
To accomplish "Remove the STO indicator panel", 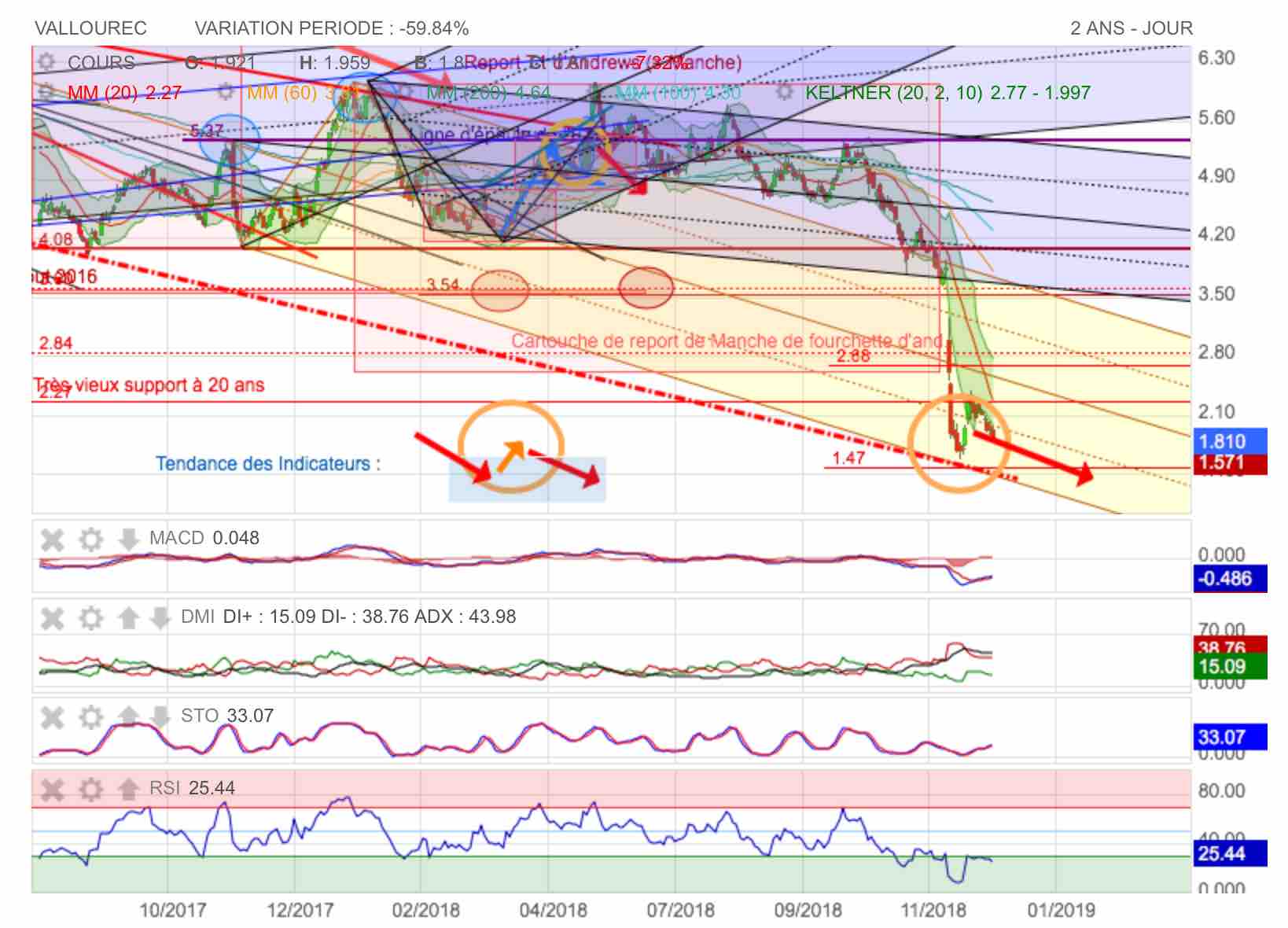I will point(52,716).
